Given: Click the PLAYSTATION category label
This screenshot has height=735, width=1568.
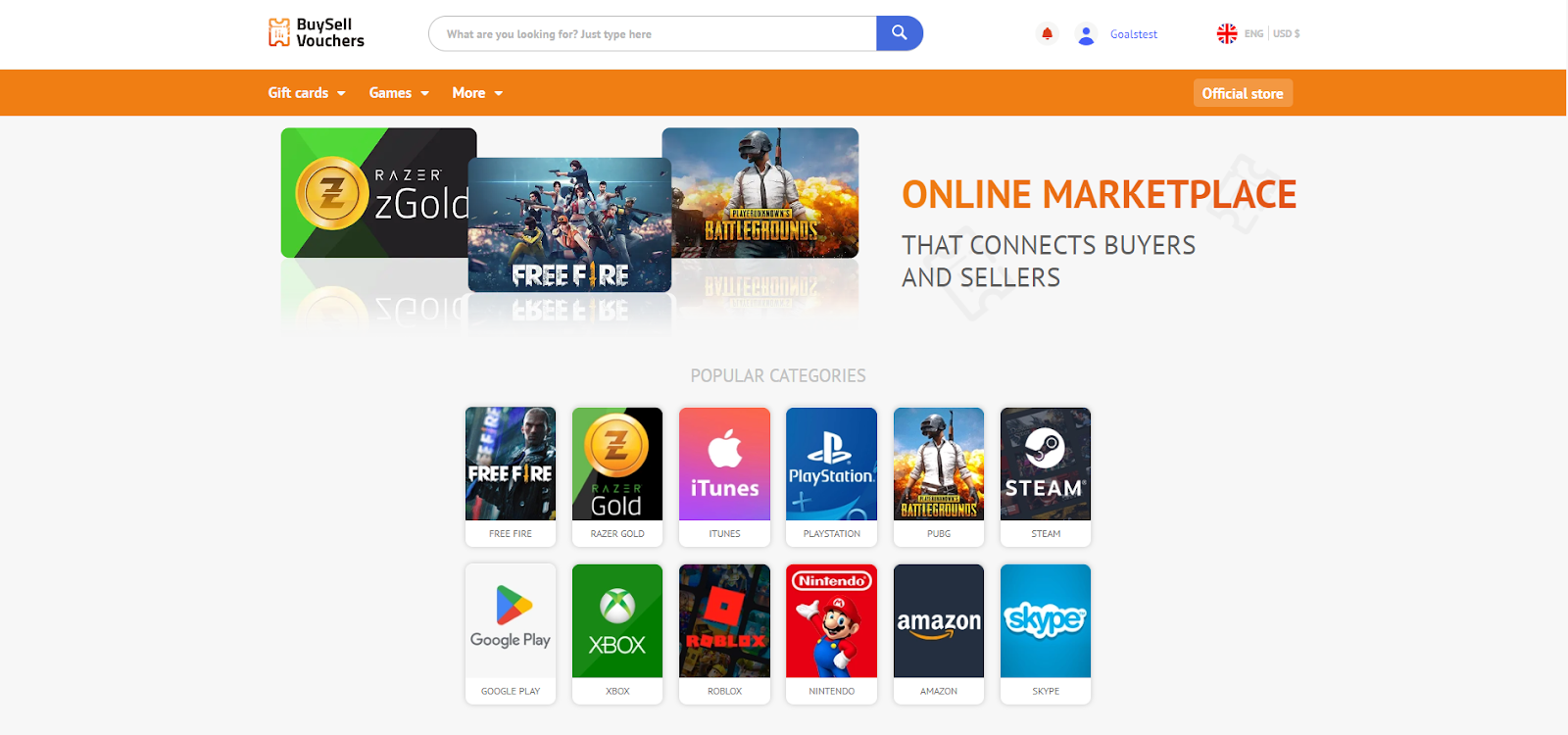Looking at the screenshot, I should coord(831,534).
